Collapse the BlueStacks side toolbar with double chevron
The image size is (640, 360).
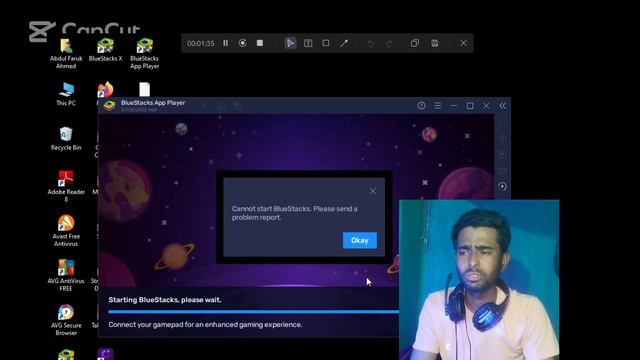coord(502,106)
